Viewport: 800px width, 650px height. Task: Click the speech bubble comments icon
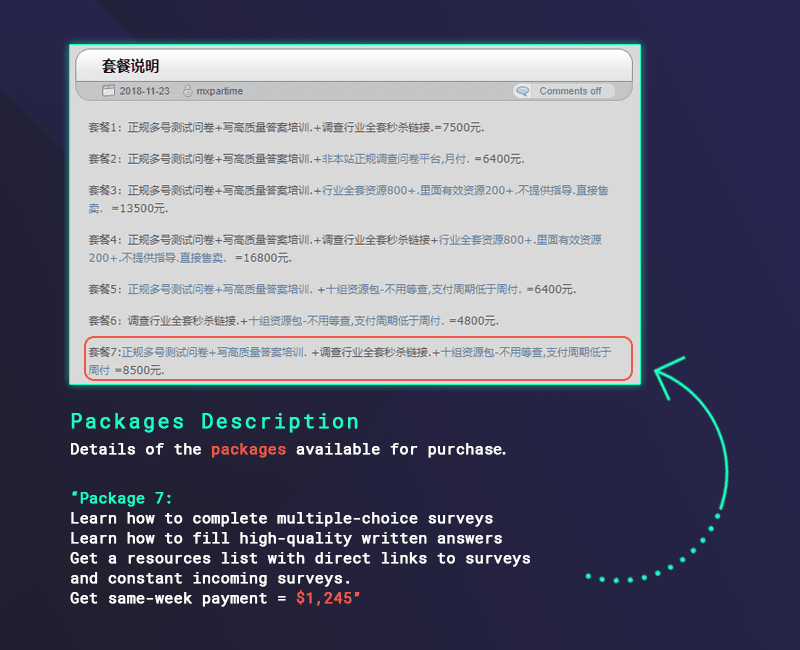tap(522, 91)
